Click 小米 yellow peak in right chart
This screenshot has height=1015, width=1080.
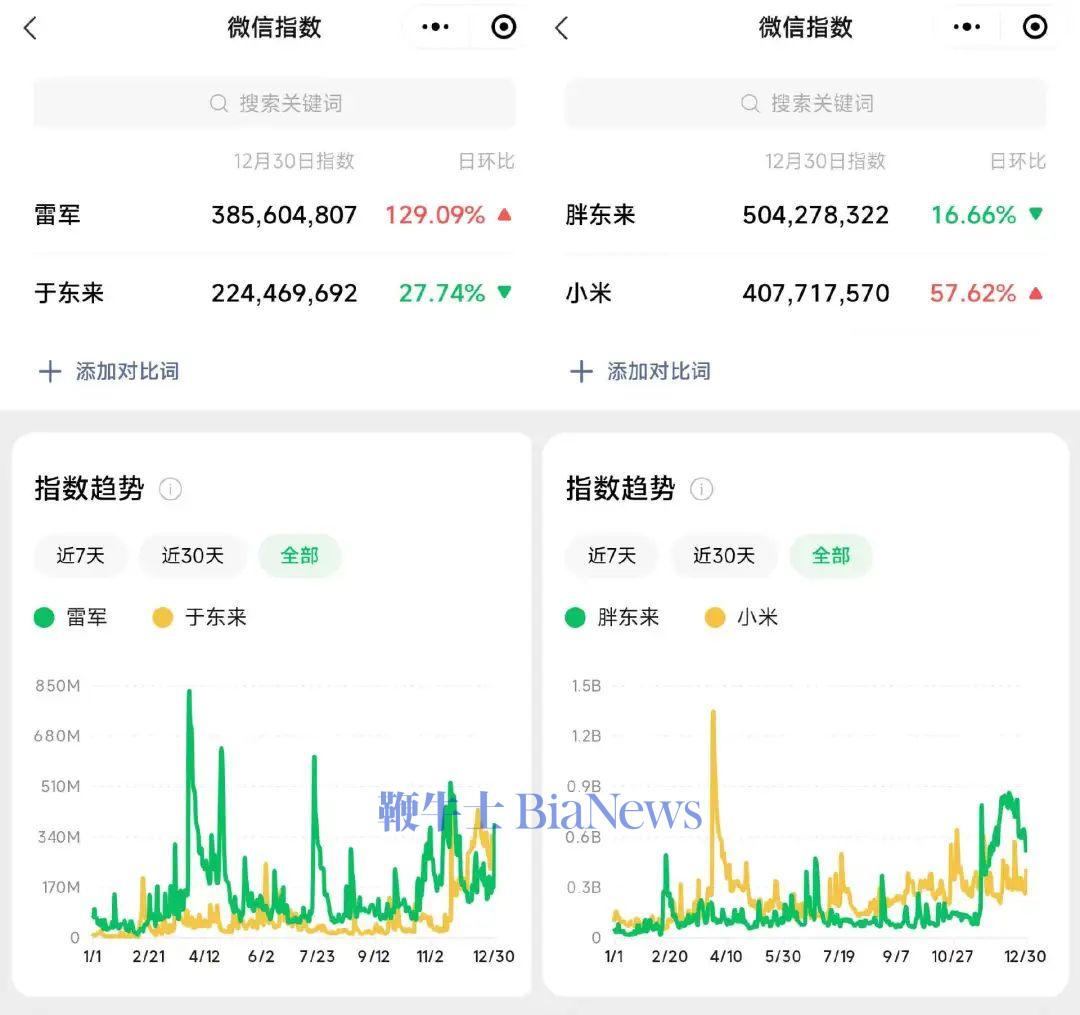[714, 713]
